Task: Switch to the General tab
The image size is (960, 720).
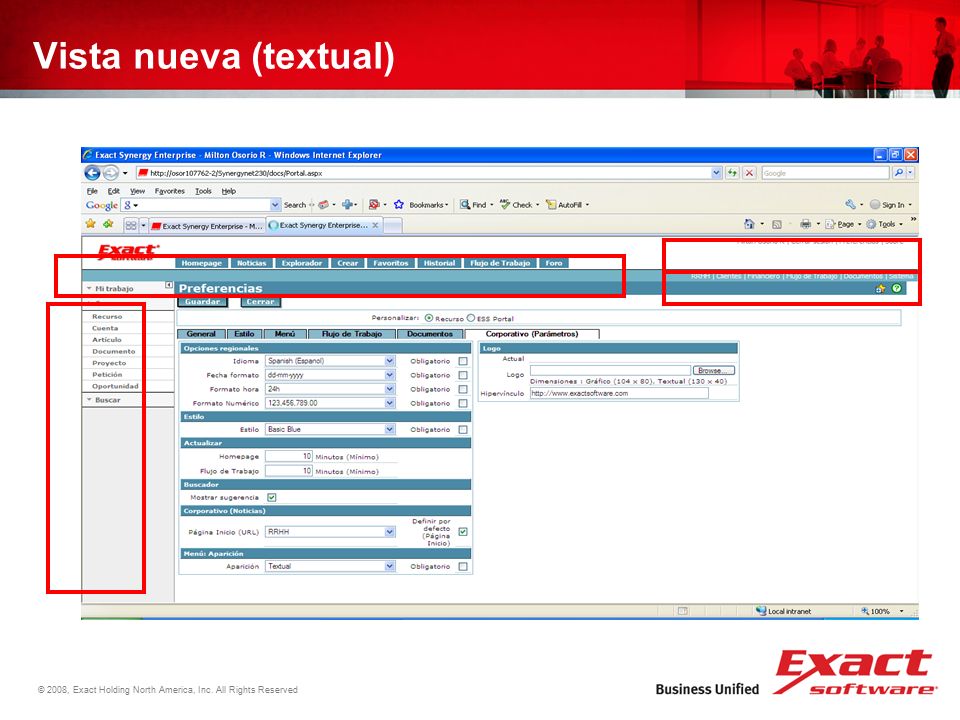Action: [x=201, y=334]
